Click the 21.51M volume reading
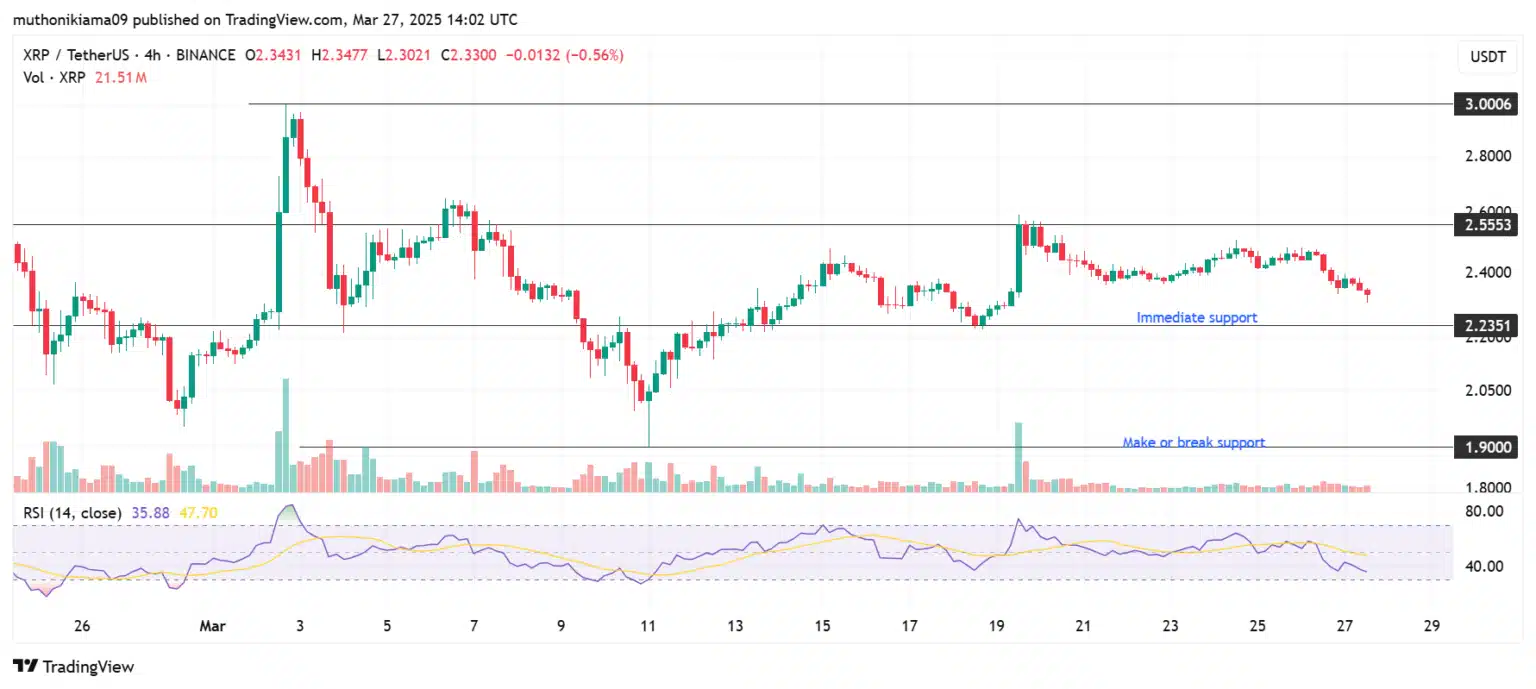 (120, 77)
